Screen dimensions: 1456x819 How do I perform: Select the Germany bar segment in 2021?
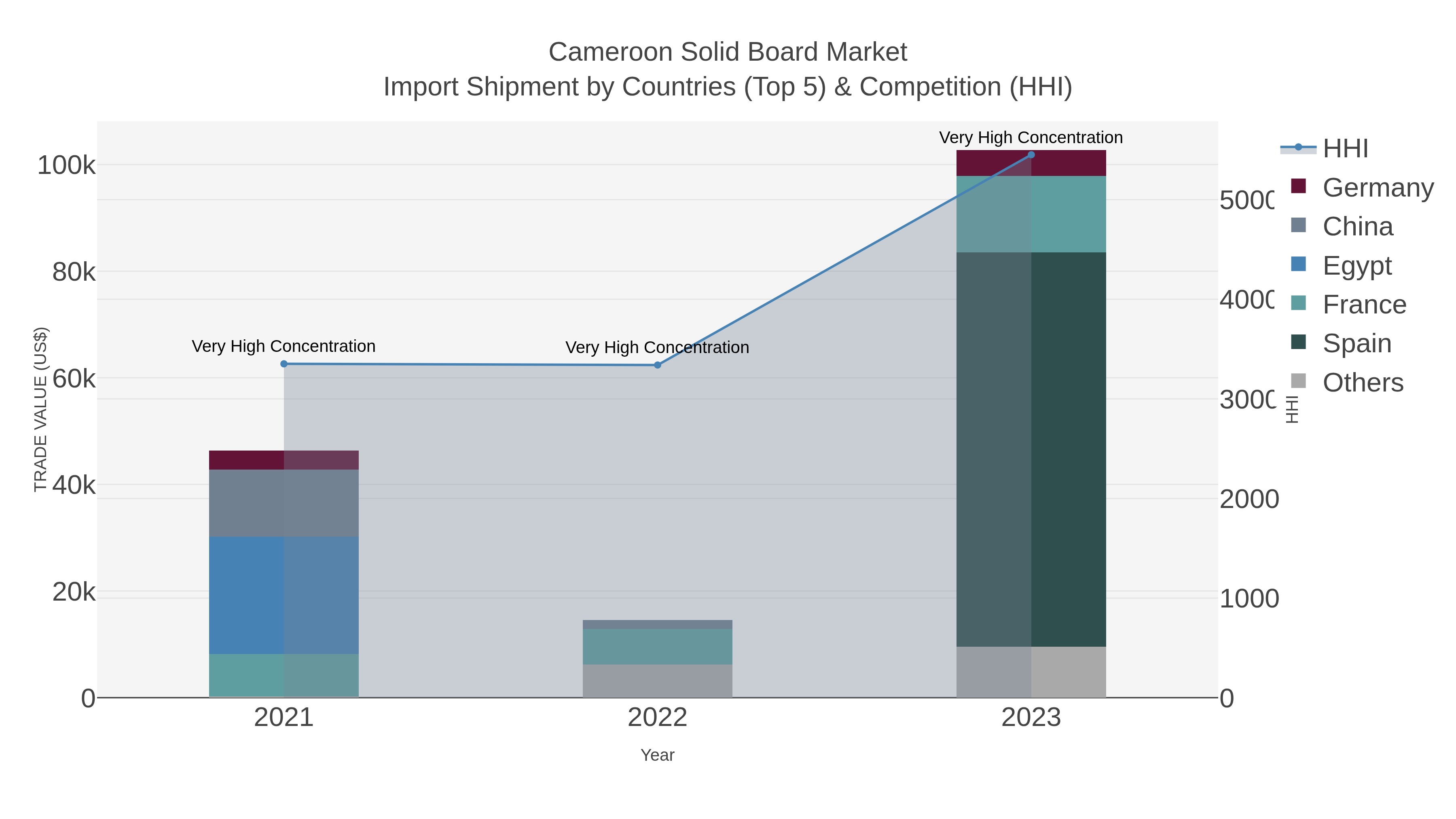284,460
